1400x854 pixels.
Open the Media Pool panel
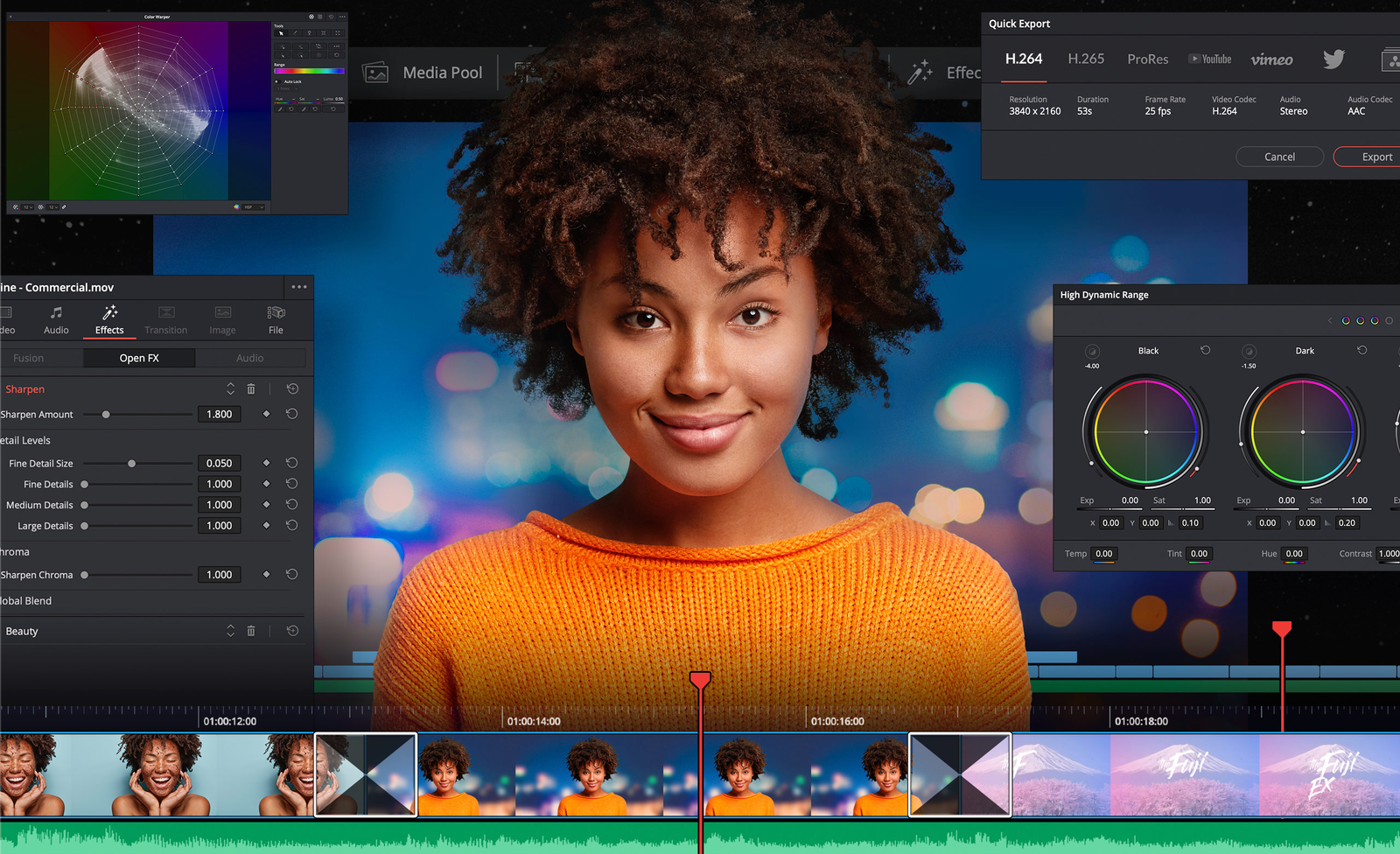click(x=423, y=73)
